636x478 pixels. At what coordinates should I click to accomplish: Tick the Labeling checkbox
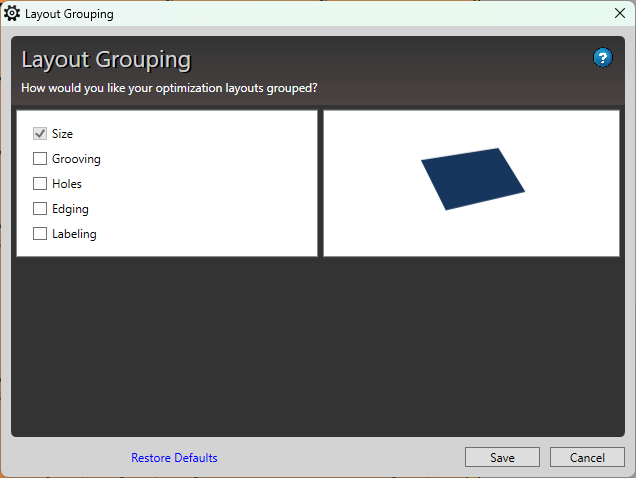tap(40, 234)
